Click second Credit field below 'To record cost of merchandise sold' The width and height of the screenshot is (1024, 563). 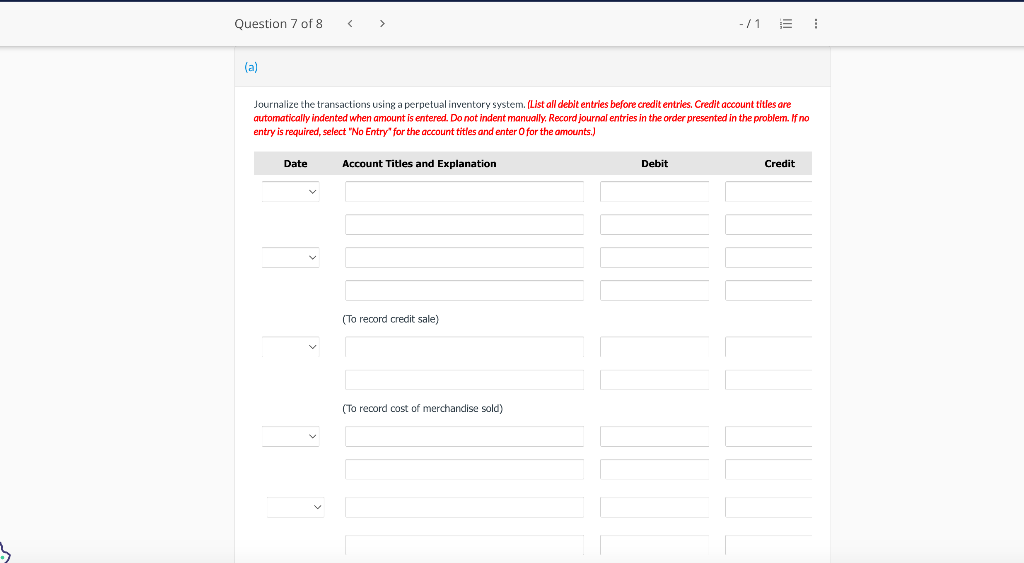769,469
